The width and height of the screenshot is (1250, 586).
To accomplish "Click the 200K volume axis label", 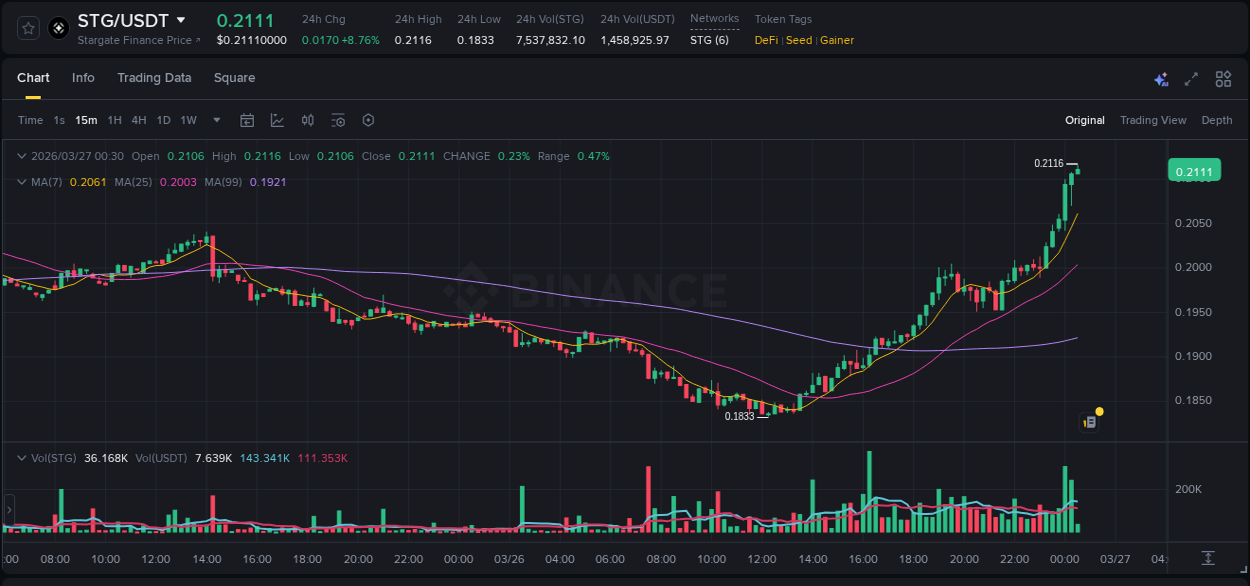I will coord(1188,489).
